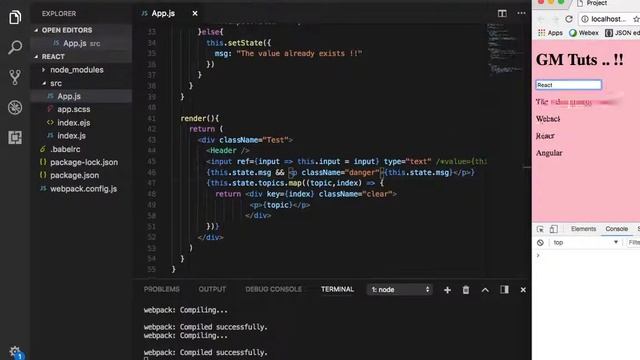640x360 pixels.
Task: Toggle the DevTools device toolbar icon
Action: (x=553, y=229)
